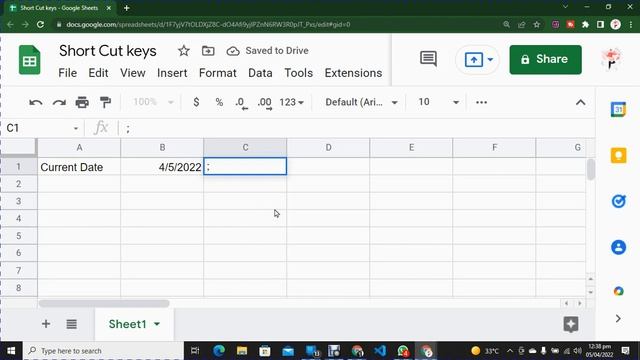The height and width of the screenshot is (360, 640).
Task: Click the green Share button
Action: point(545,60)
